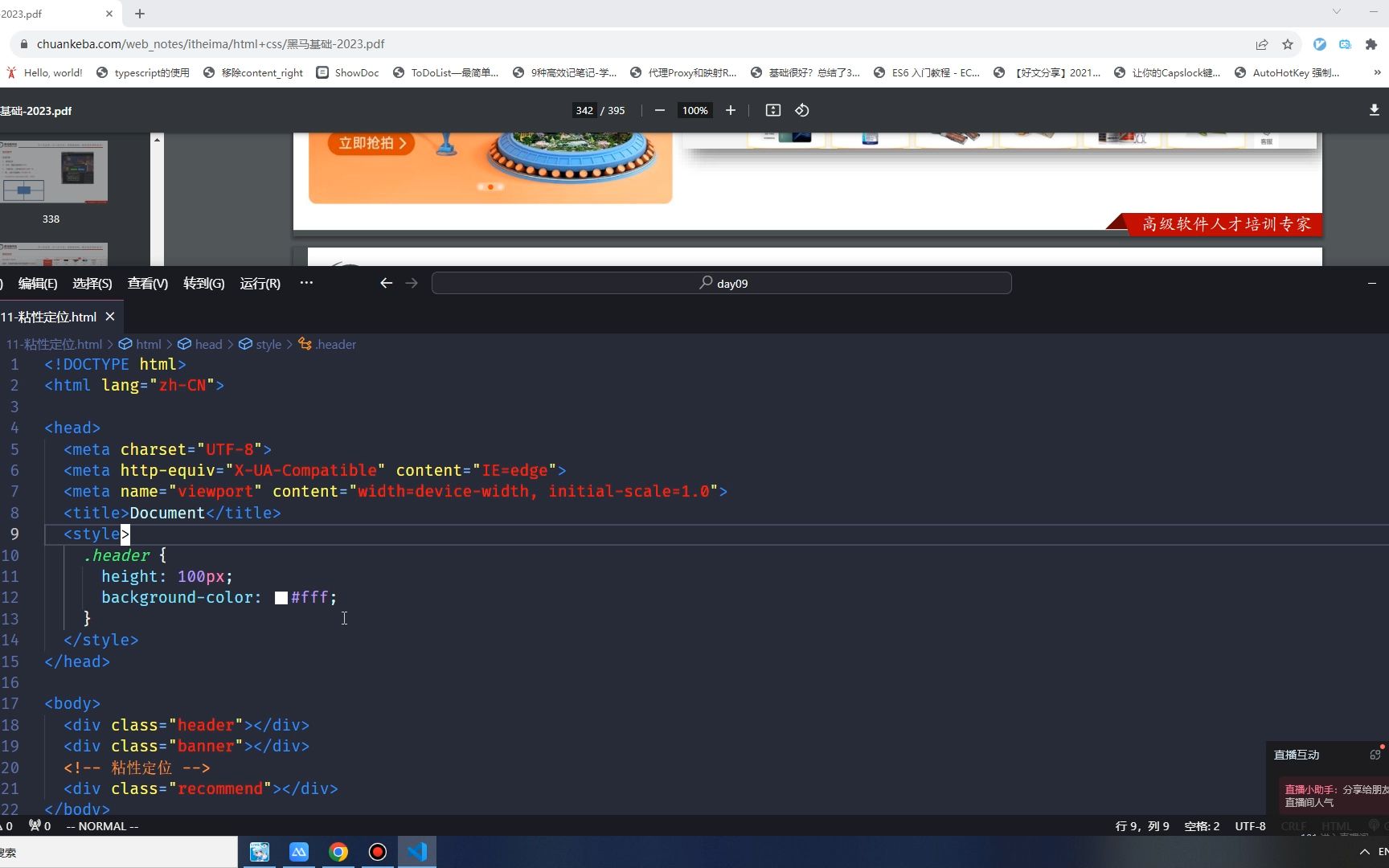Open the 'AutoHotKey 强制...' bookmark
The height and width of the screenshot is (868, 1389).
click(1287, 72)
